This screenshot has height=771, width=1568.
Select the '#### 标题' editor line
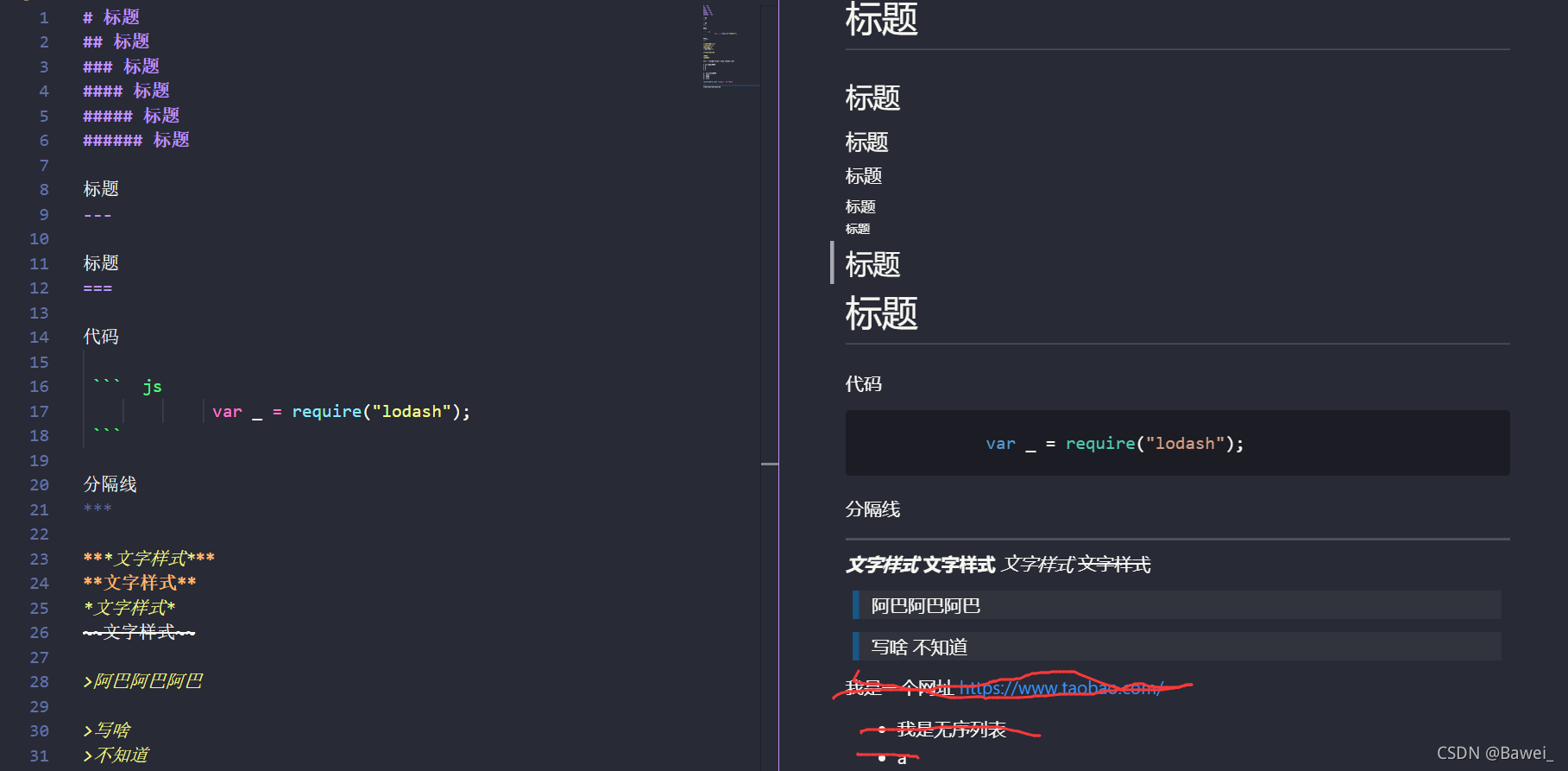pos(127,91)
